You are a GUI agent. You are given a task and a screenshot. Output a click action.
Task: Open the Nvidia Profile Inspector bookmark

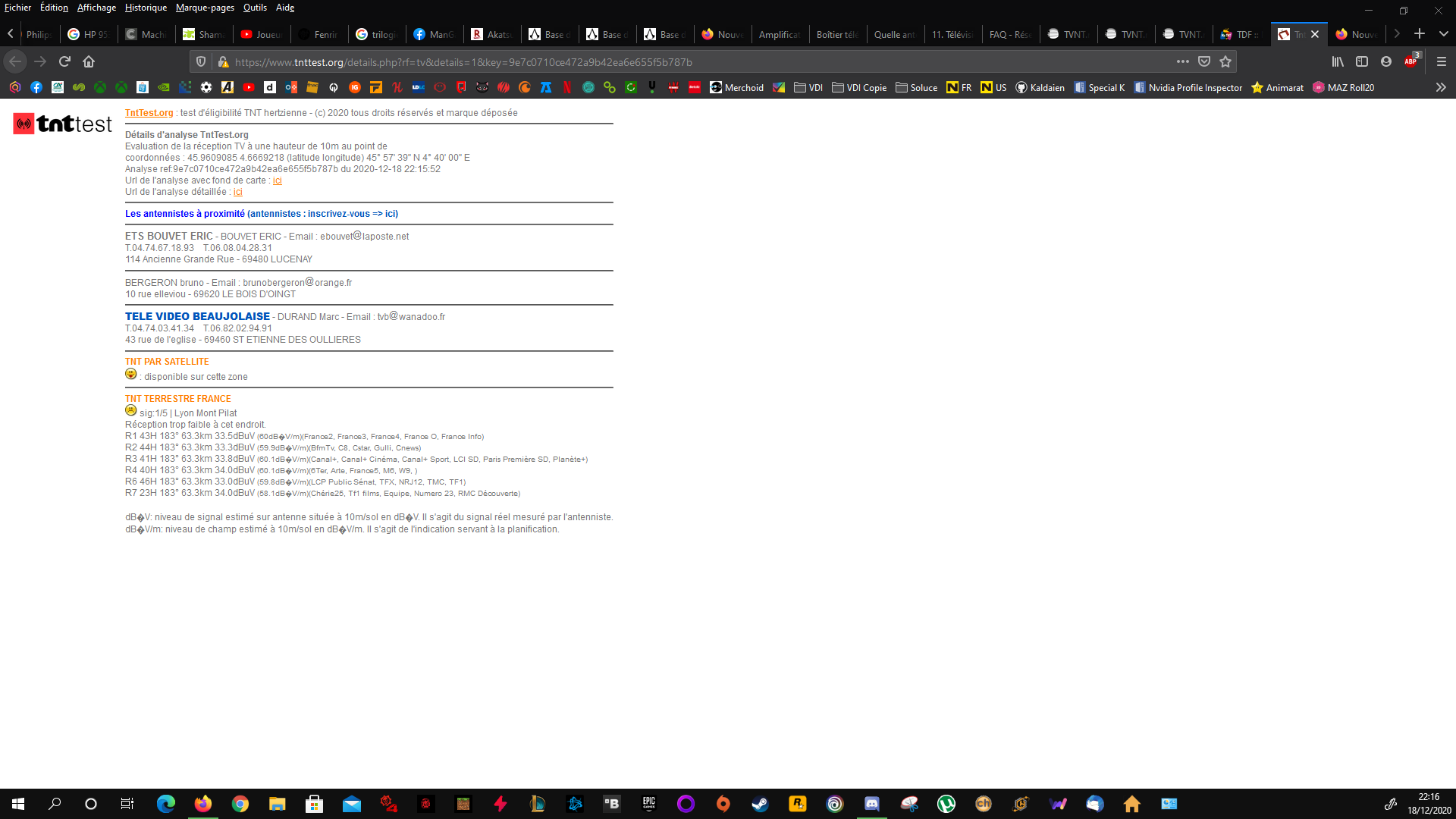tap(1188, 87)
